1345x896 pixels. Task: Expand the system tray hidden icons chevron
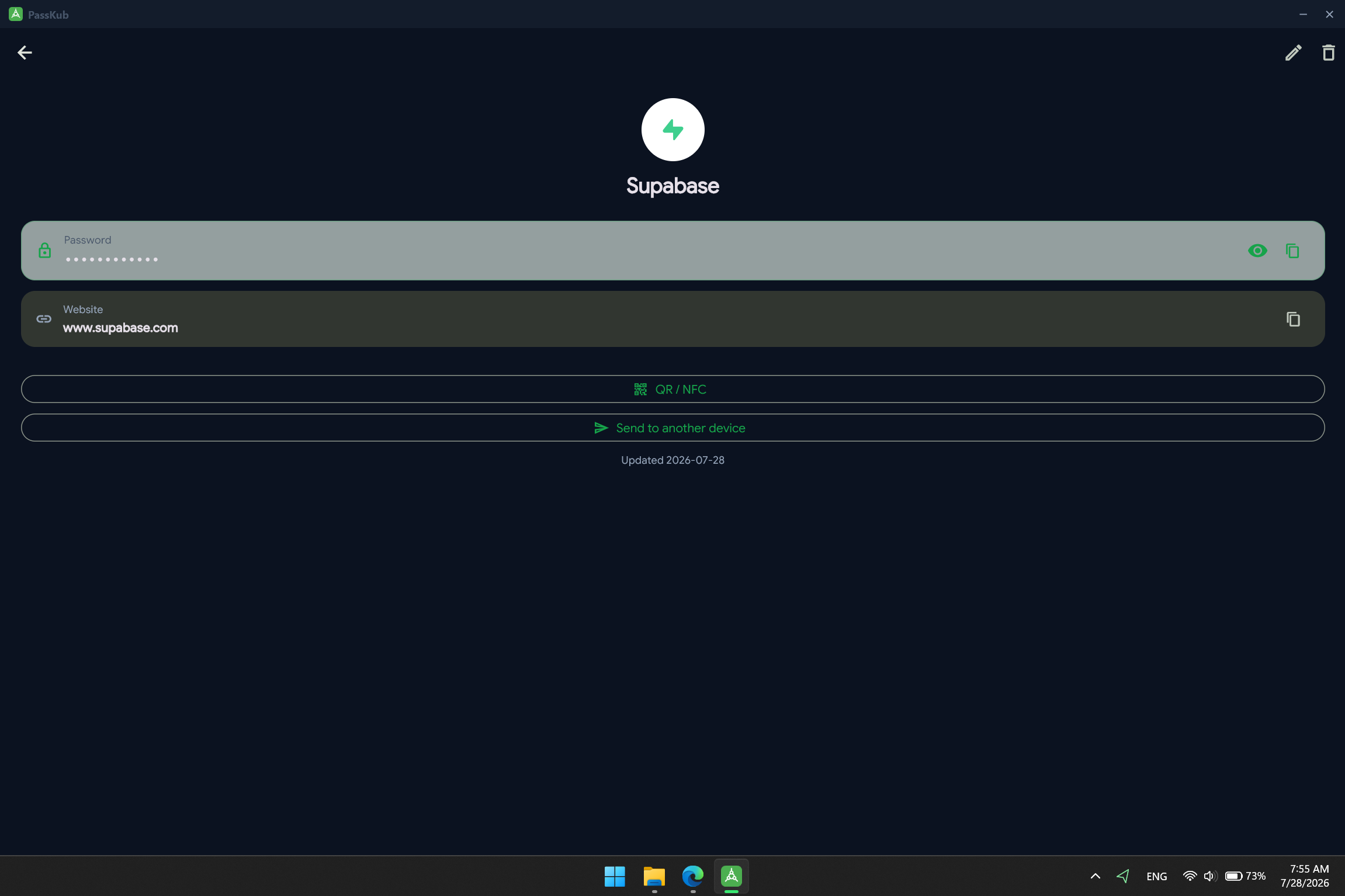(x=1096, y=876)
